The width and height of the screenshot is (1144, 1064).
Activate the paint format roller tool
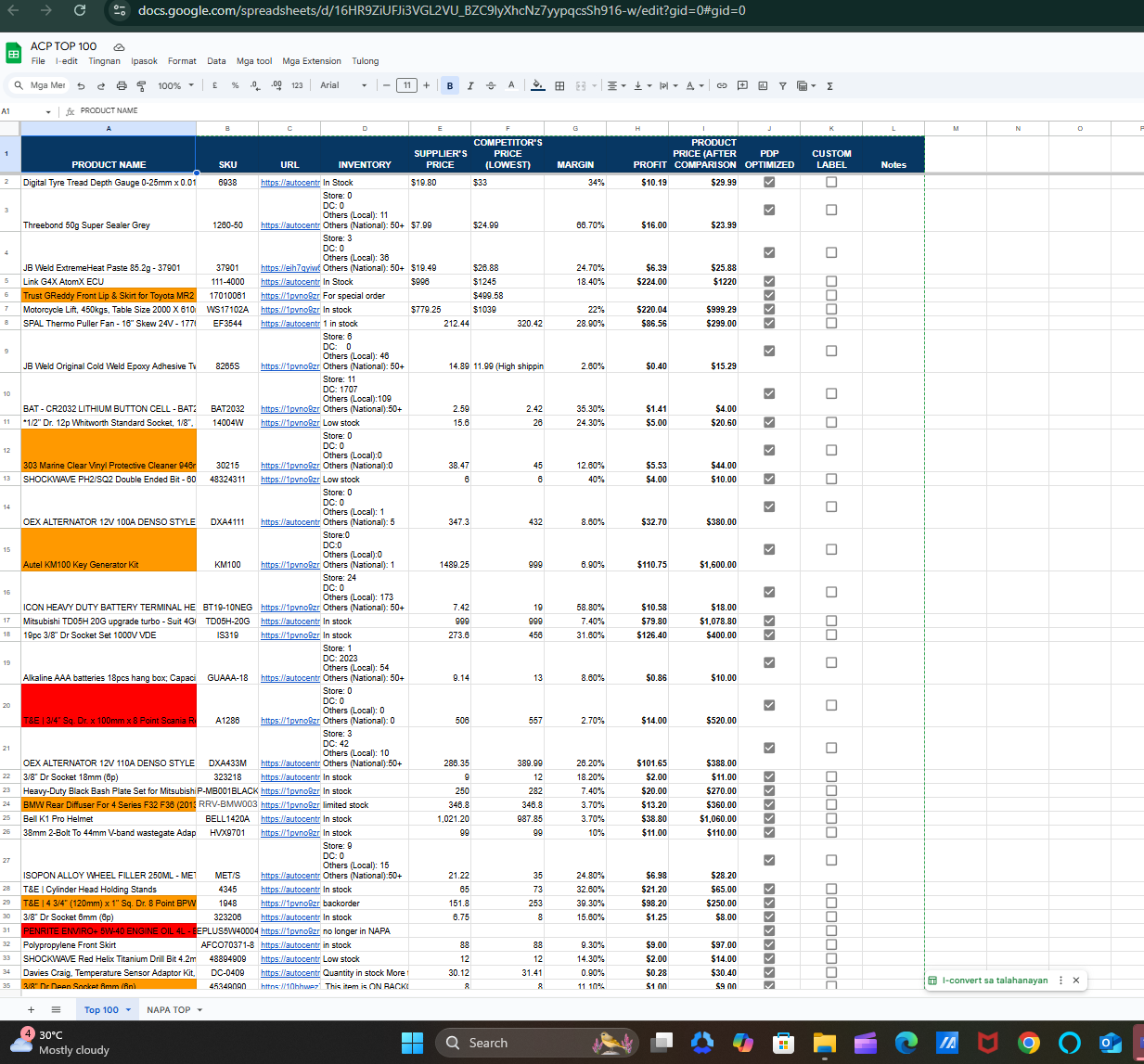(x=142, y=86)
